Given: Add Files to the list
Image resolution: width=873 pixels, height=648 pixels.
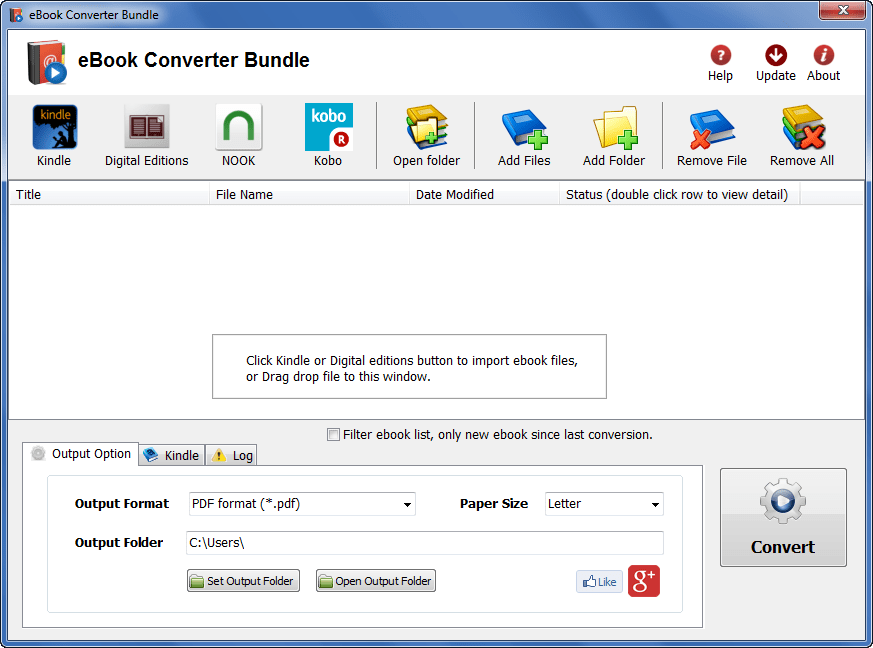Looking at the screenshot, I should (x=524, y=135).
